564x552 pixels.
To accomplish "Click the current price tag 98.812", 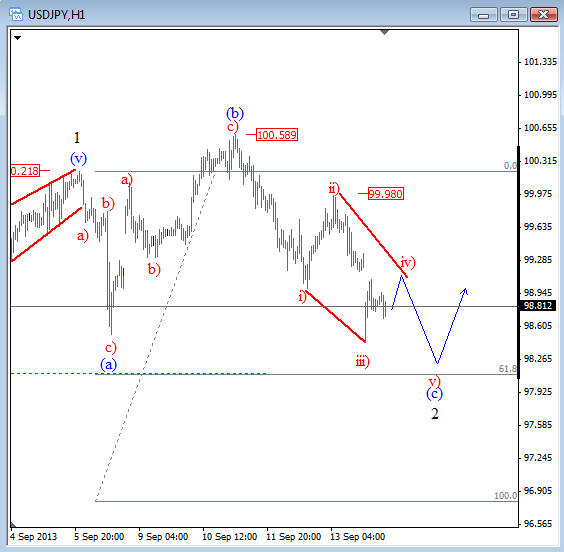I will tap(538, 306).
